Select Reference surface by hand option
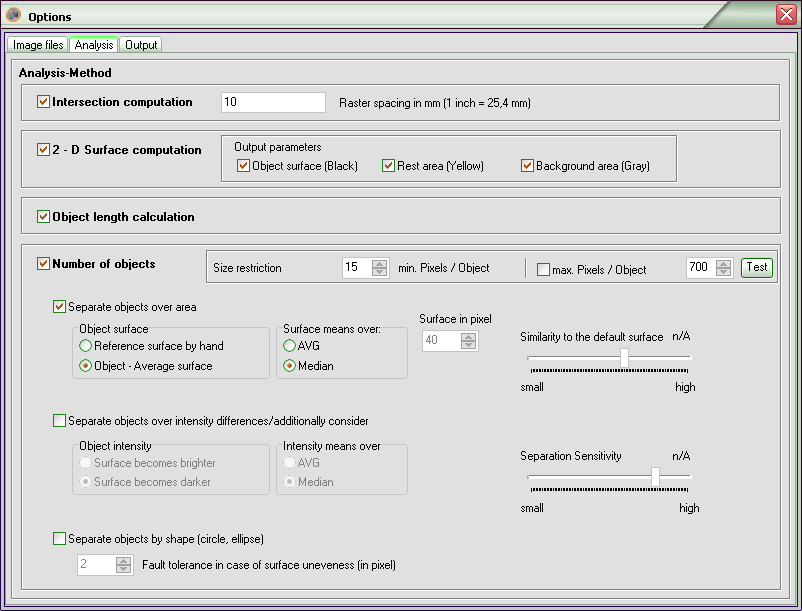The width and height of the screenshot is (802, 611). point(85,346)
